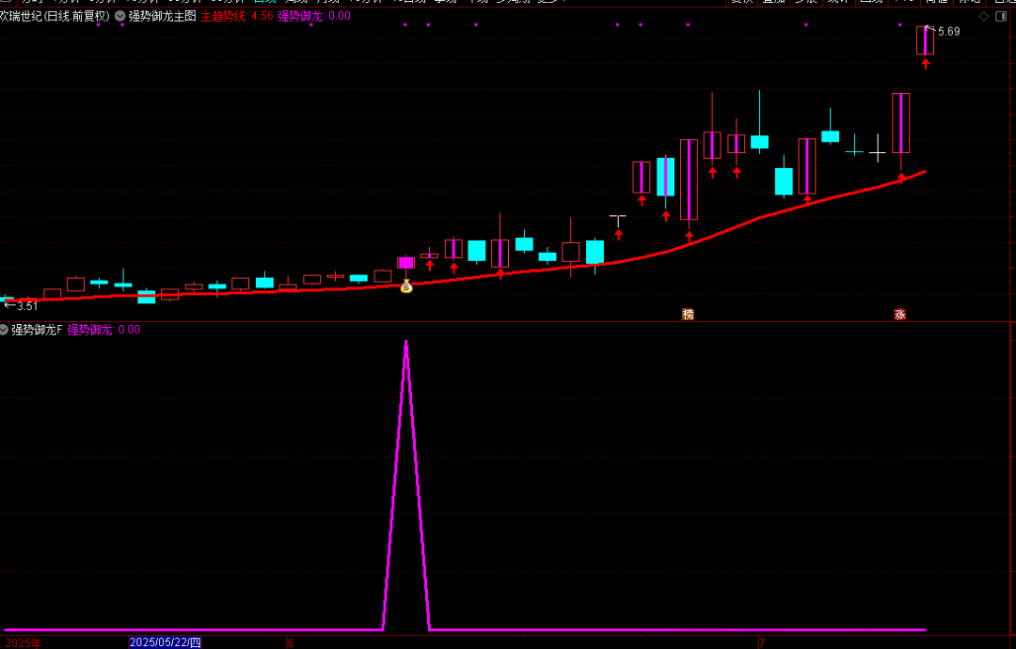Click the white cross doji candlestick

(877, 152)
